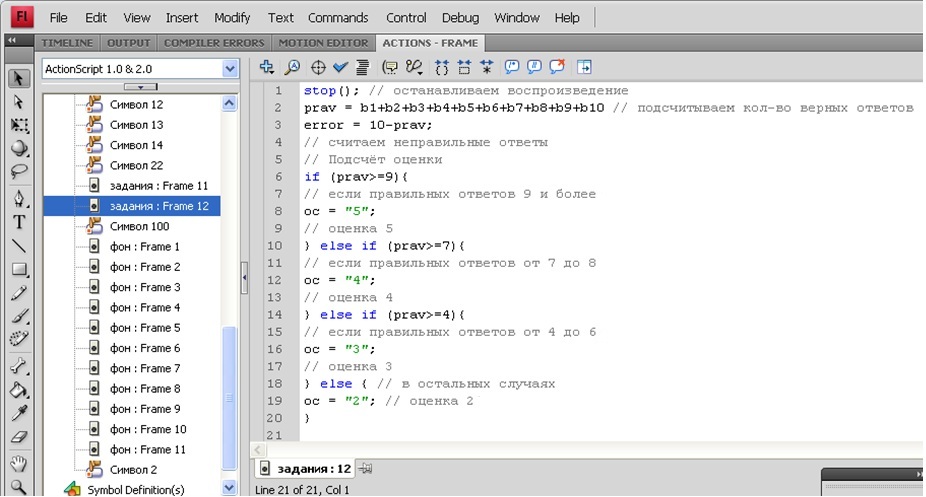Switch to the Motion Editor tab
The width and height of the screenshot is (926, 497).
click(323, 43)
